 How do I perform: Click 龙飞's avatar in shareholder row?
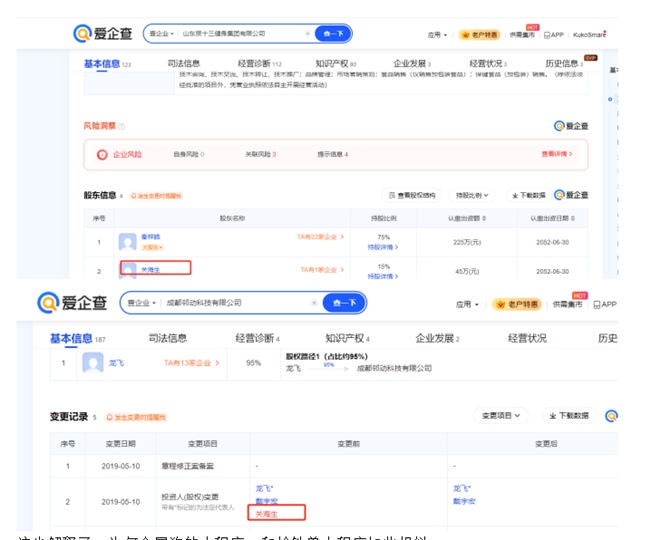pyautogui.click(x=93, y=363)
